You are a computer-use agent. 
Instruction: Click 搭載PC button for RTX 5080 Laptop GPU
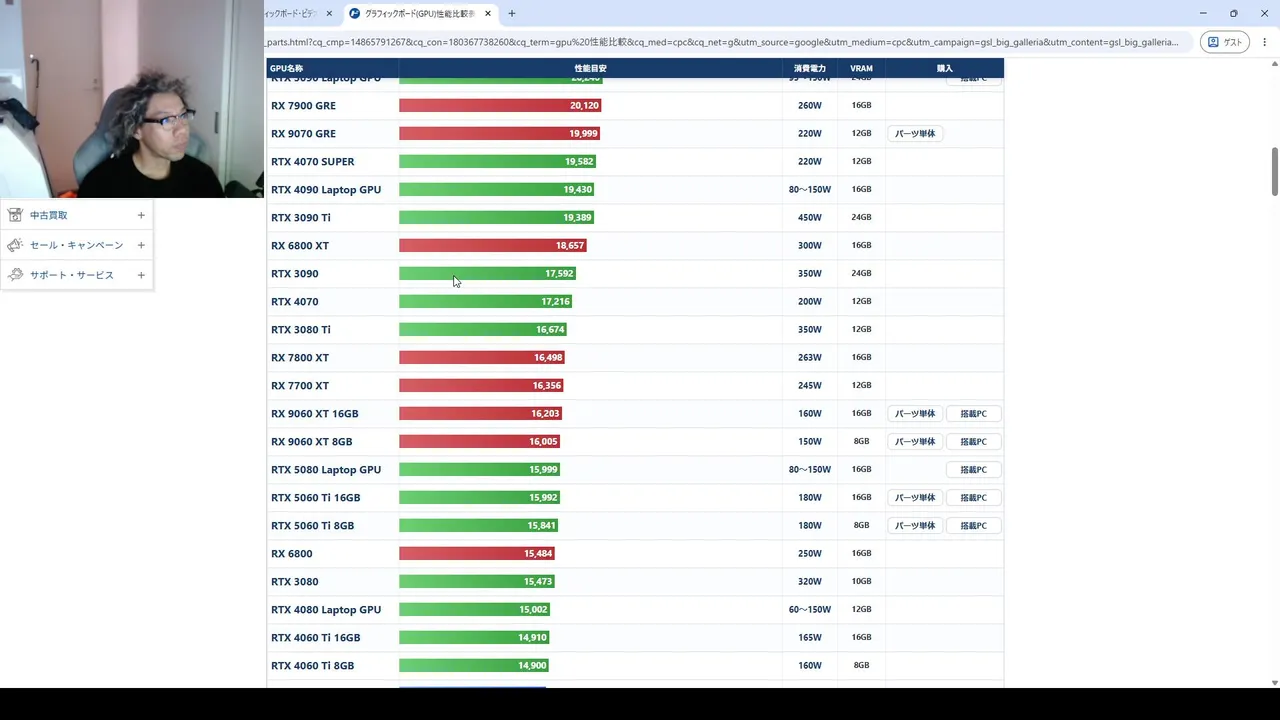973,470
